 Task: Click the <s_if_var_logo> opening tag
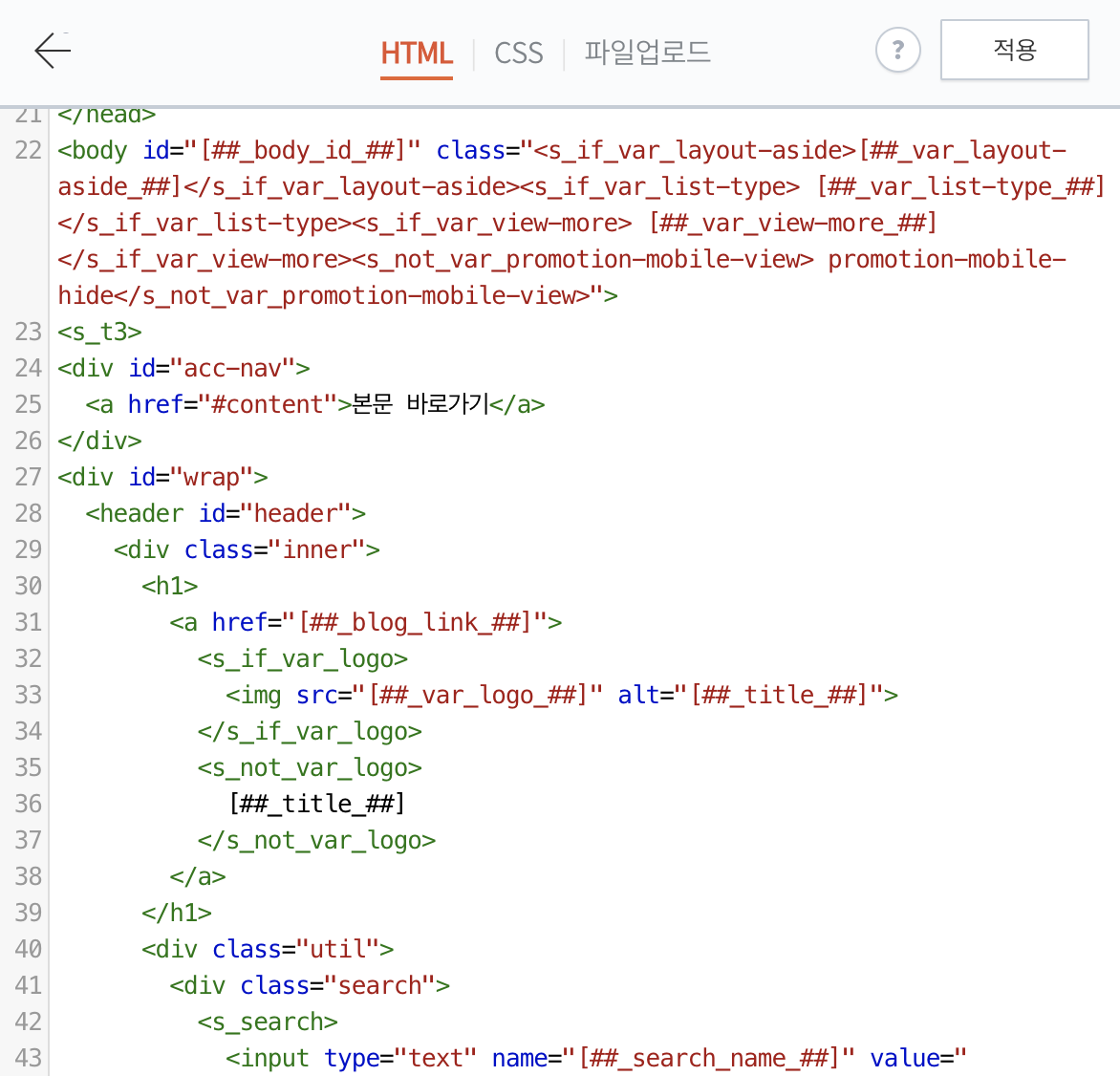(x=303, y=659)
